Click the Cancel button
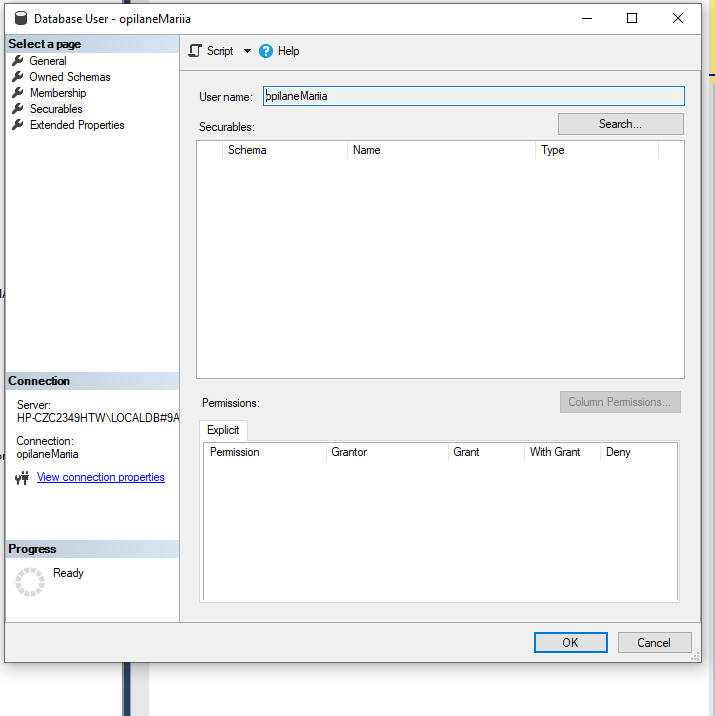The width and height of the screenshot is (715, 716). pyautogui.click(x=654, y=643)
